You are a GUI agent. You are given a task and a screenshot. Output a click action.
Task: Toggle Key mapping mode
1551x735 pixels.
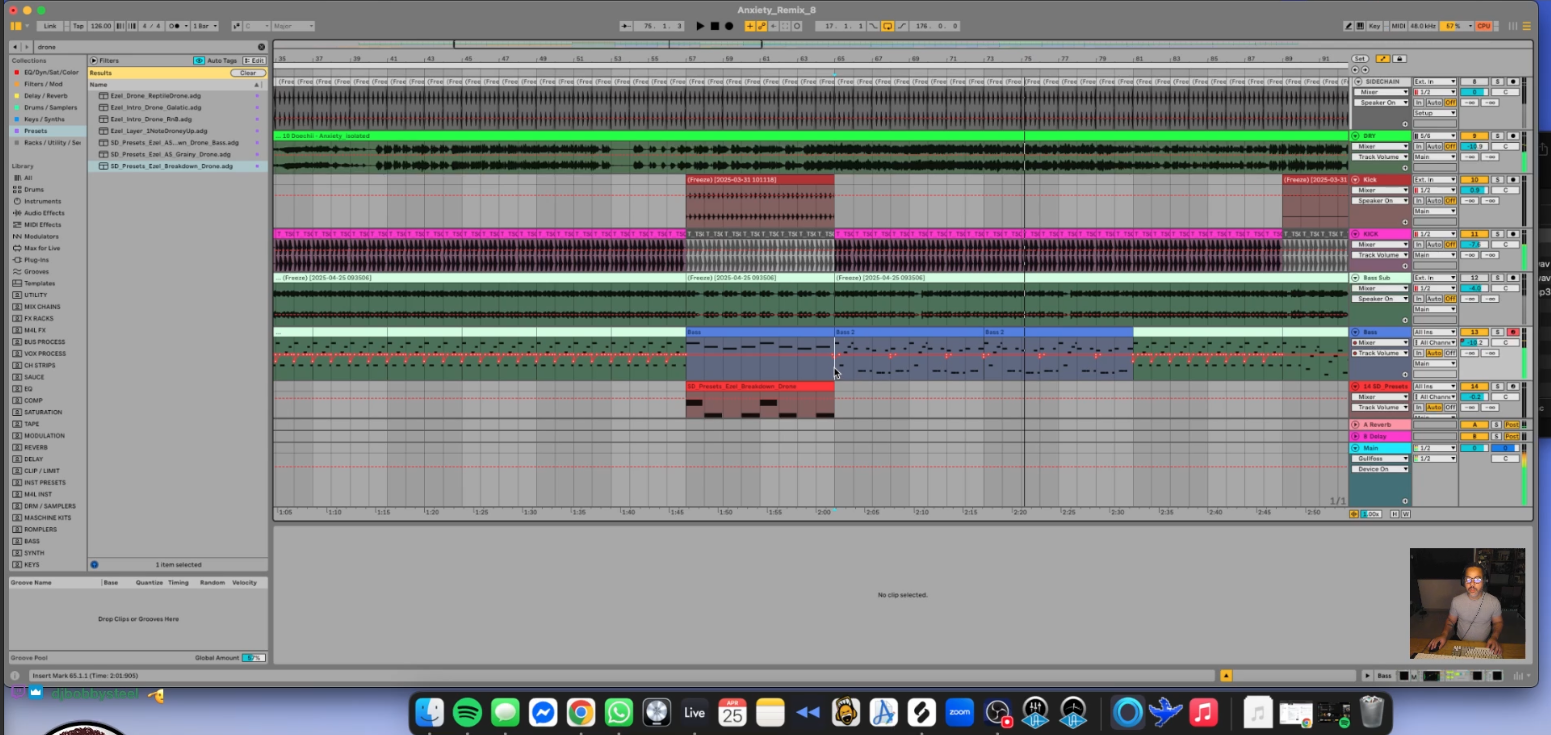point(1375,26)
